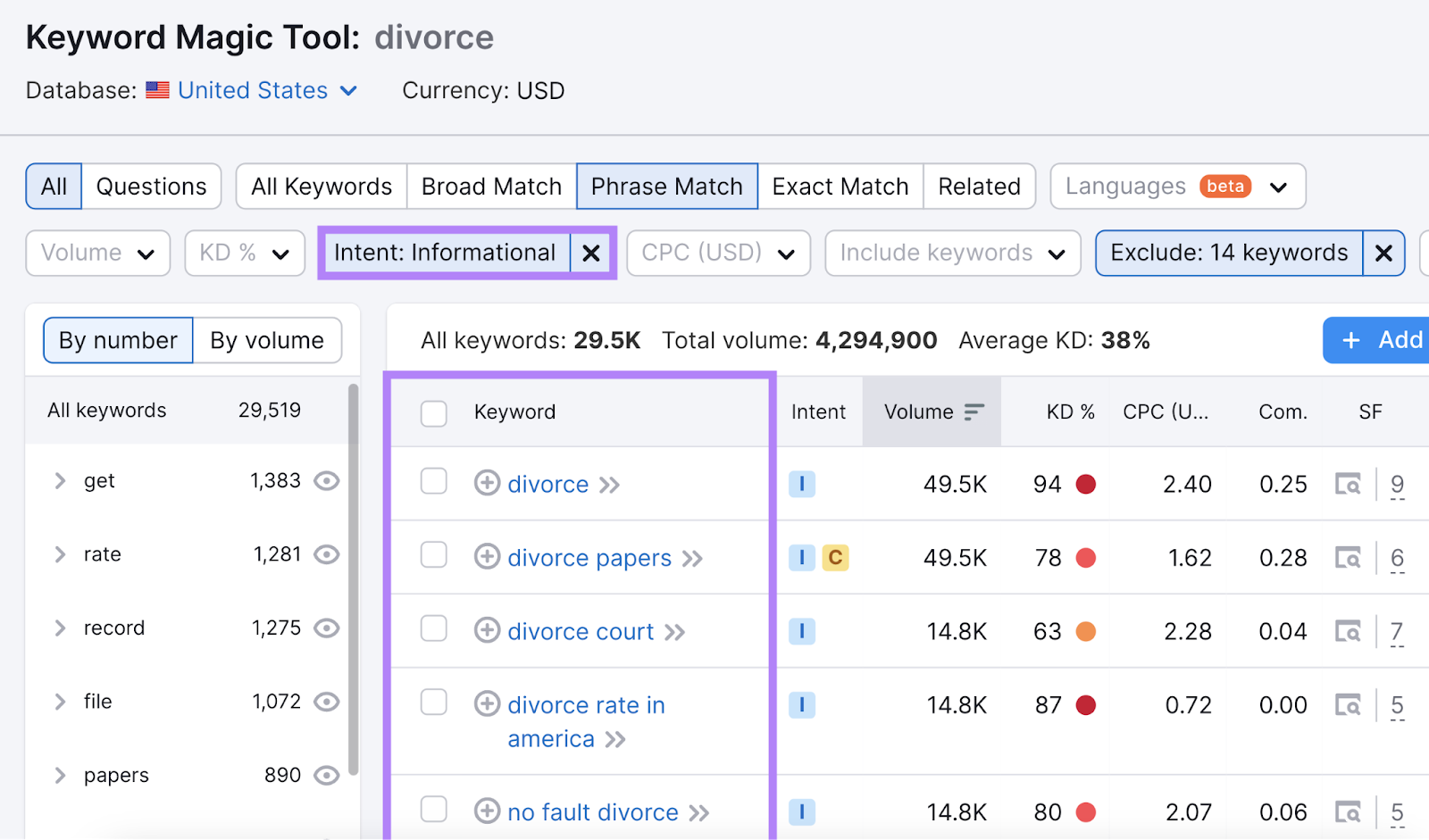The width and height of the screenshot is (1429, 840).
Task: Open the United States database dropdown
Action: [x=268, y=90]
